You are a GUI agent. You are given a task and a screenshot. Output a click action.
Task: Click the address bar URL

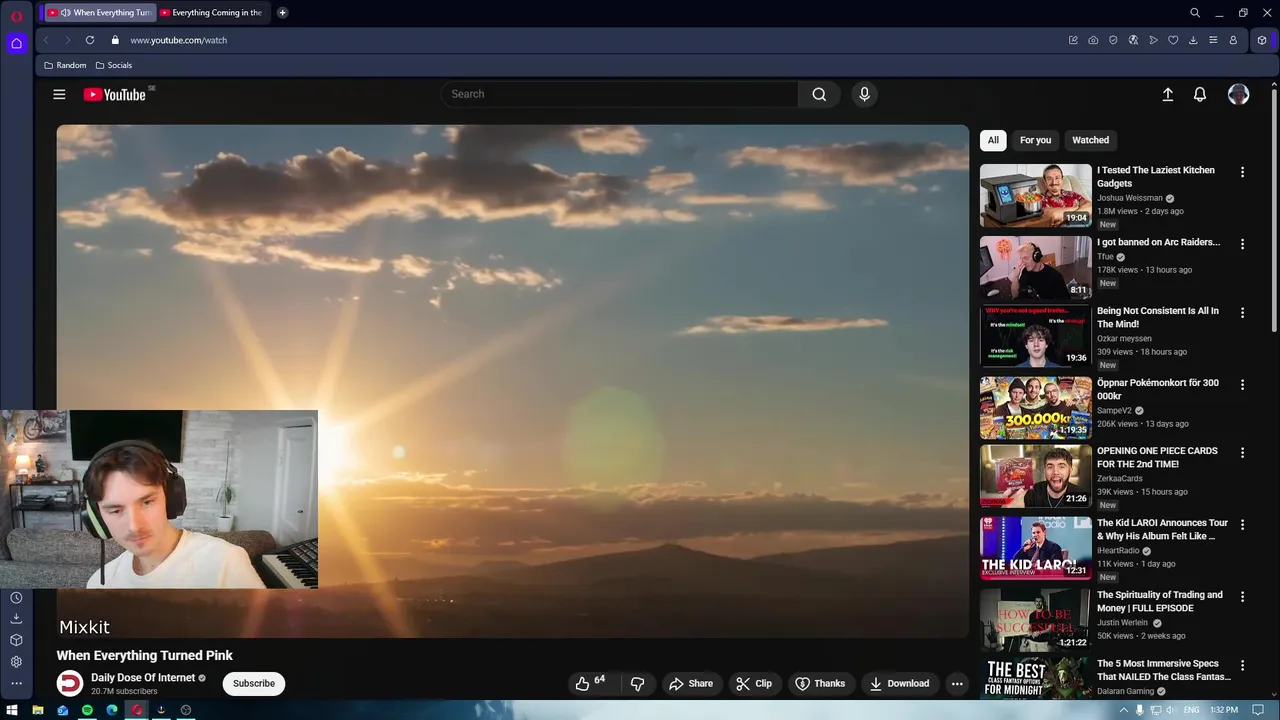[x=178, y=40]
